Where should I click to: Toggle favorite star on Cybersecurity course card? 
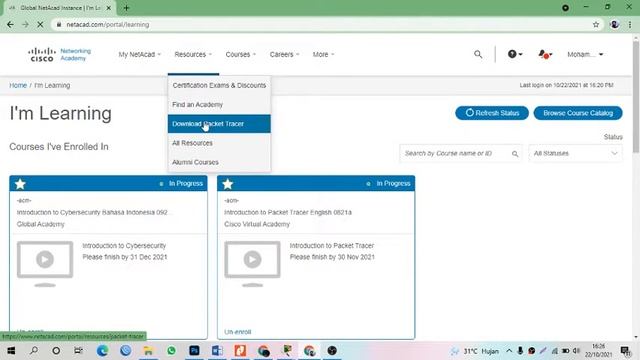[x=20, y=184]
